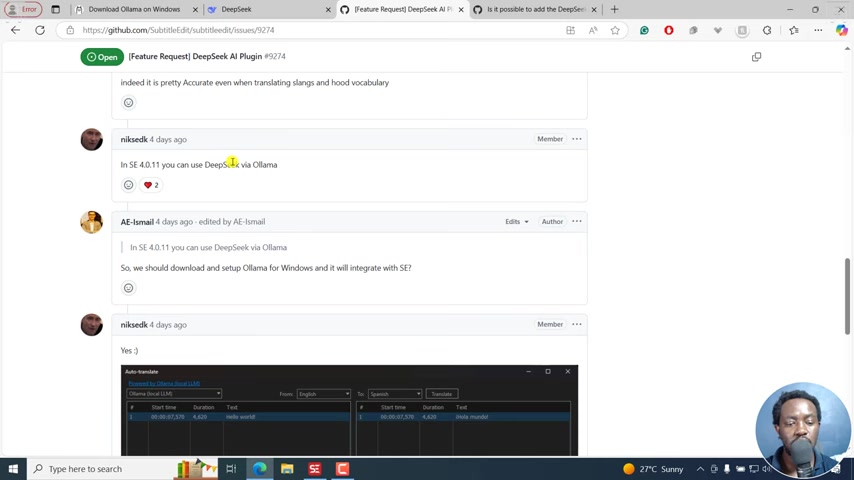Click the address bar URL
Screen dimensions: 854x480
(179, 31)
